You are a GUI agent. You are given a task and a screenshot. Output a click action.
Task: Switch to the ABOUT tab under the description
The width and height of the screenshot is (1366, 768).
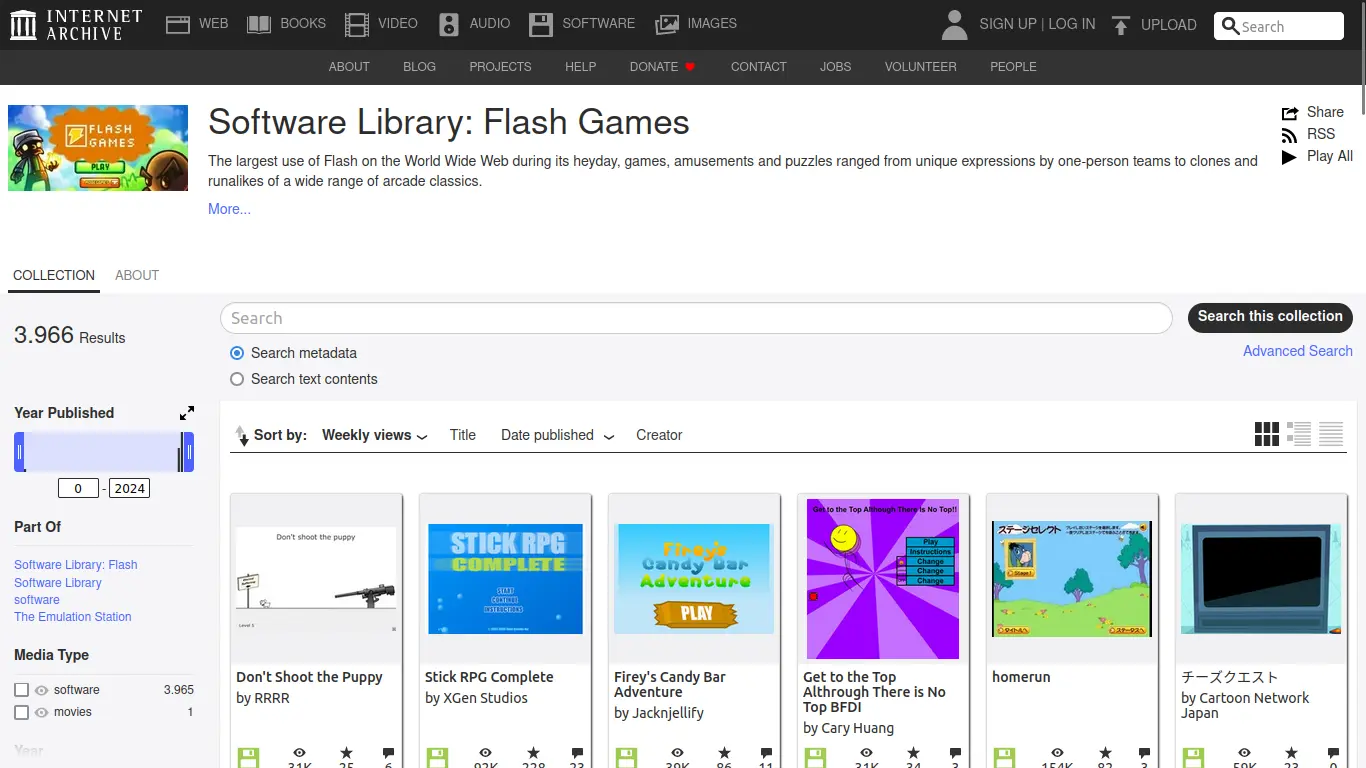137,275
